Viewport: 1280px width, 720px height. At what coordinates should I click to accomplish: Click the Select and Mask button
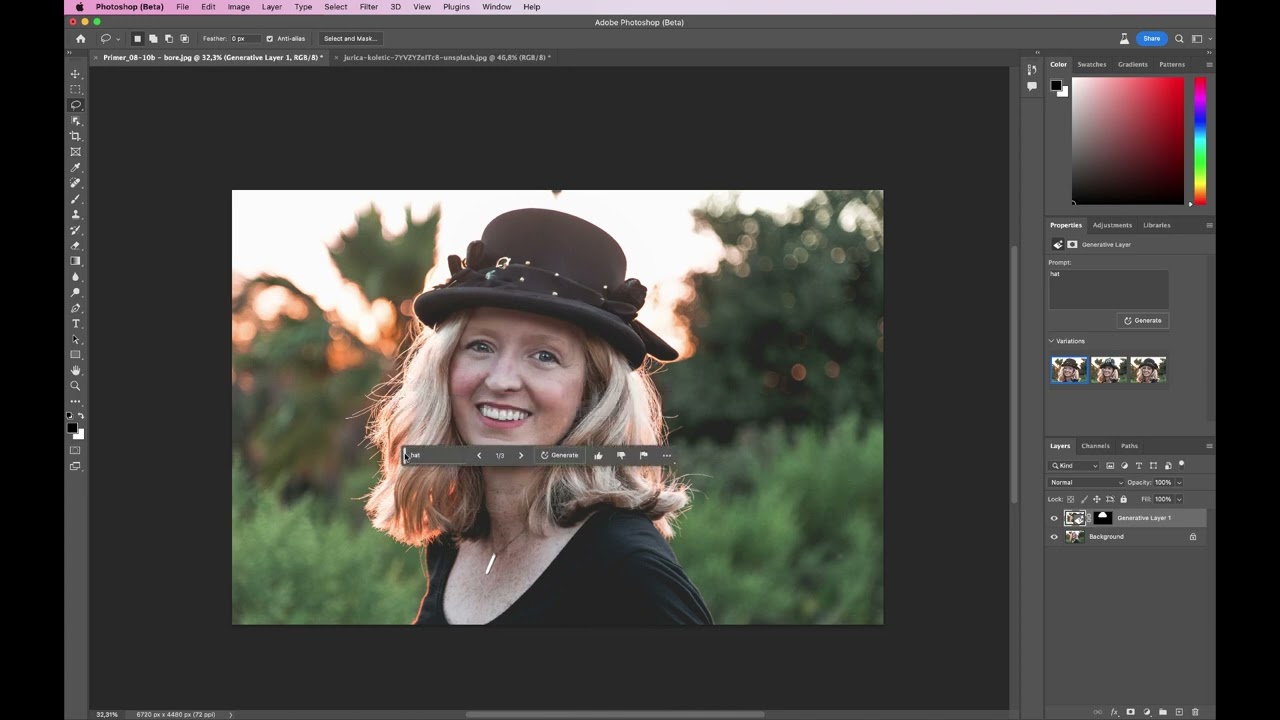[x=349, y=39]
